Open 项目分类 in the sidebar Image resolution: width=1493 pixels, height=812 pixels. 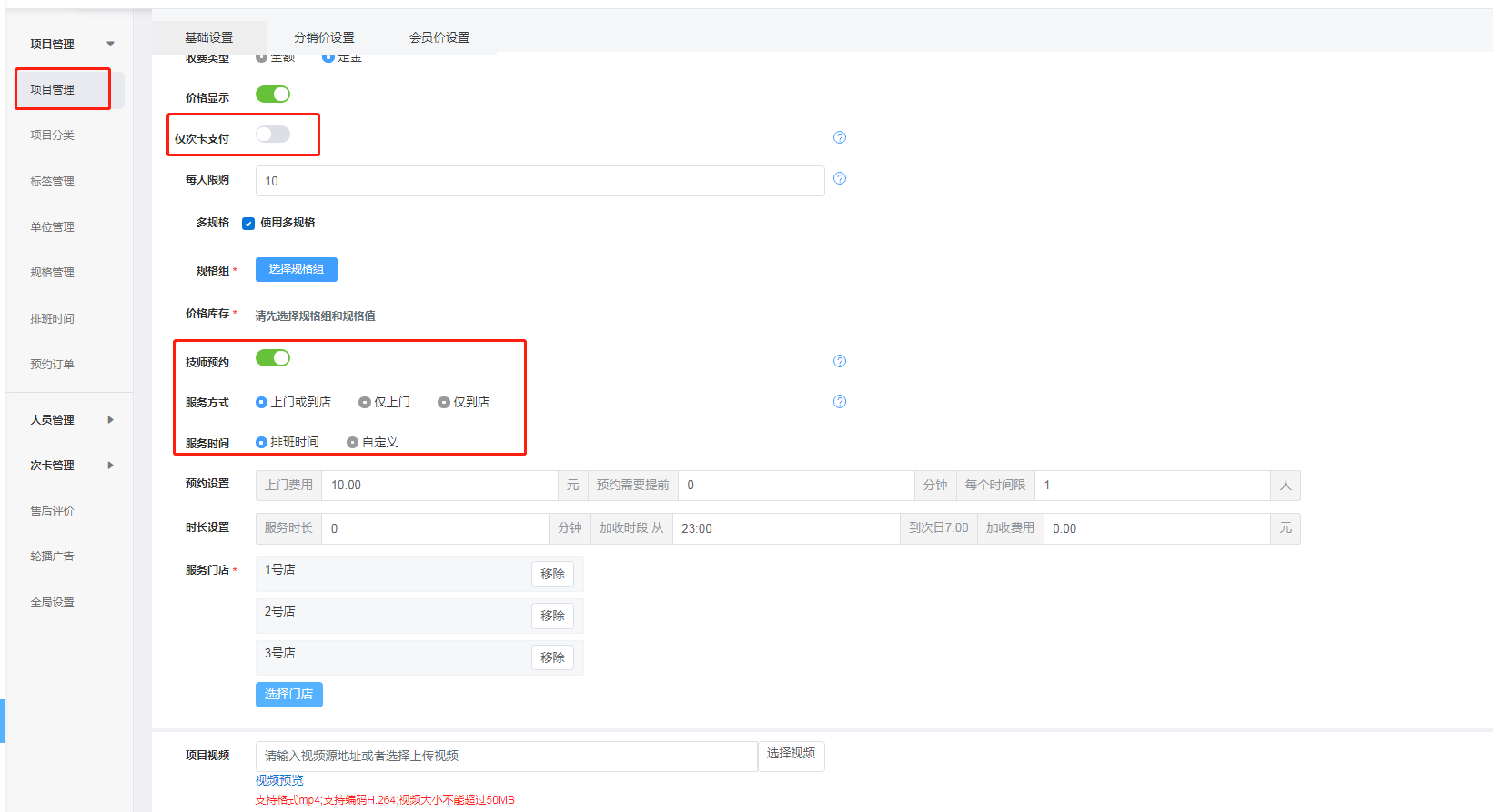[53, 135]
